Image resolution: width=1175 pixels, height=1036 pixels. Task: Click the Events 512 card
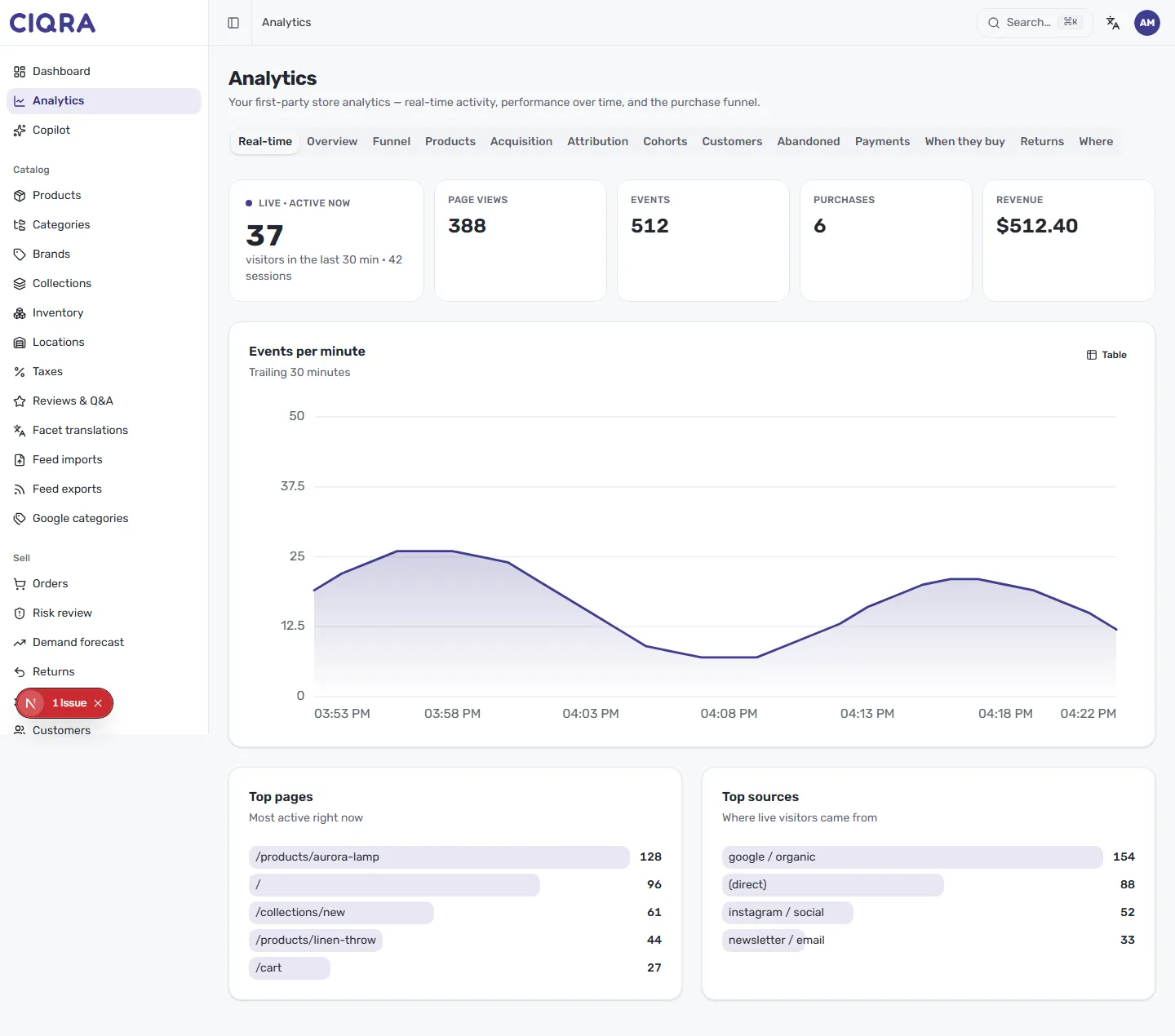click(703, 241)
